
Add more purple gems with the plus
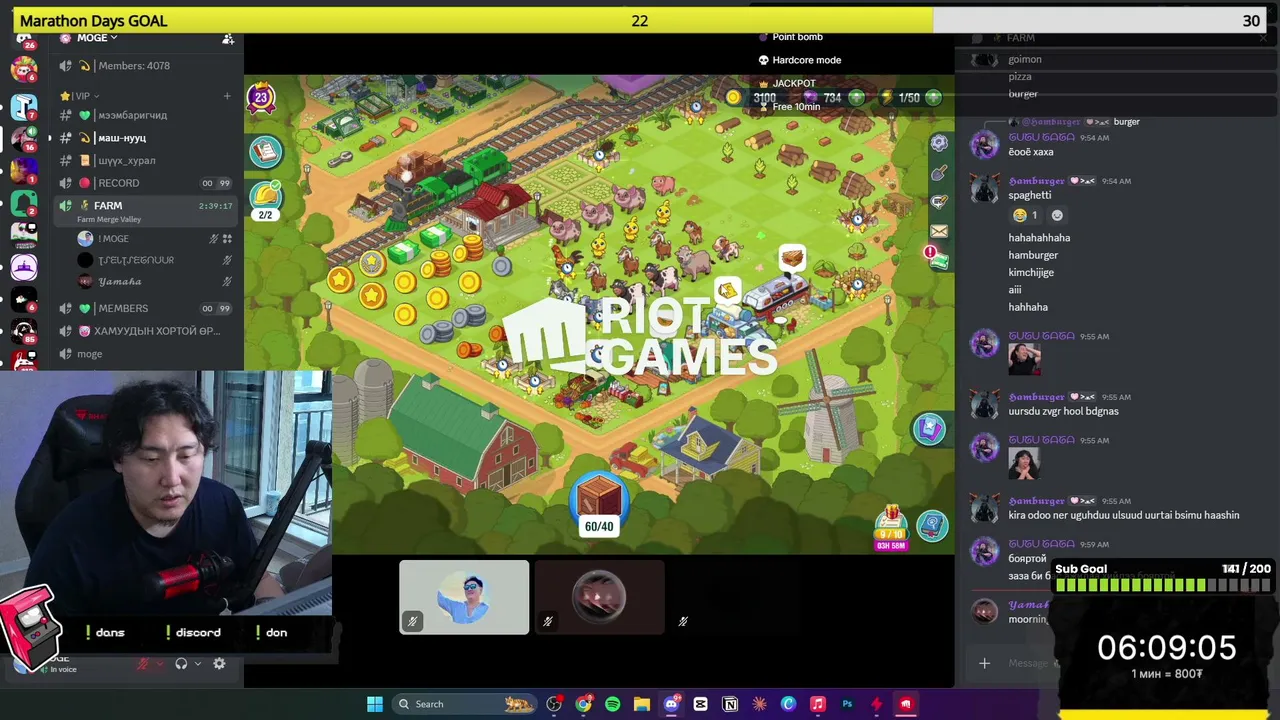coord(857,97)
